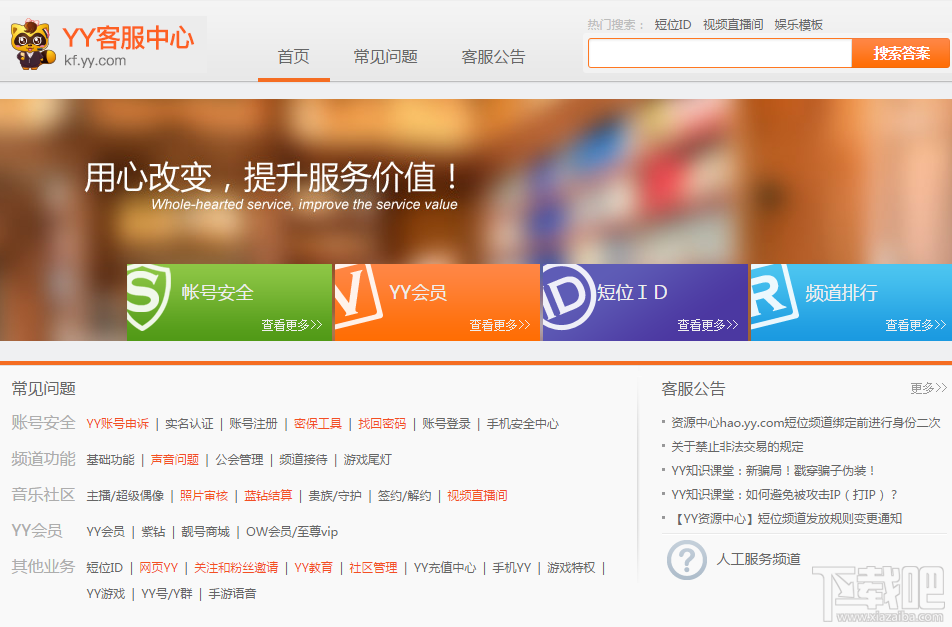This screenshot has width=952, height=627.
Task: Open the YY号/Y群 link
Action: (167, 594)
